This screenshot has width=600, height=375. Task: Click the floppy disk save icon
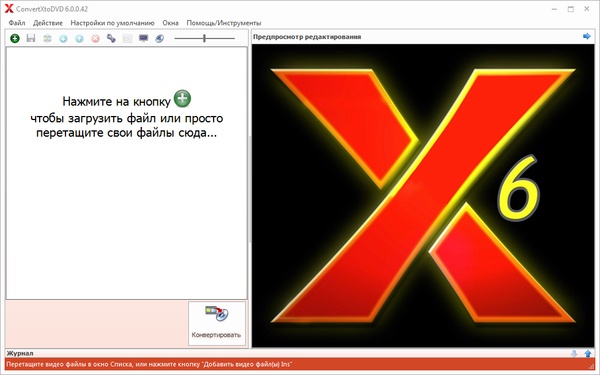pyautogui.click(x=31, y=38)
